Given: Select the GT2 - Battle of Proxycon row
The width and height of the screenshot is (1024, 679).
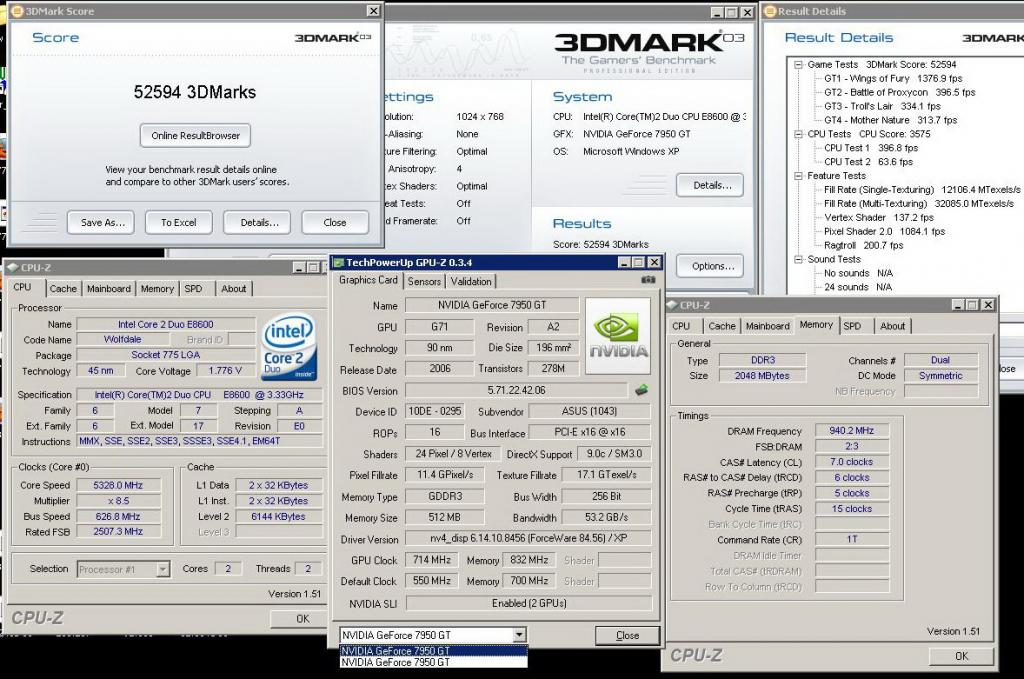Looking at the screenshot, I should click(899, 93).
